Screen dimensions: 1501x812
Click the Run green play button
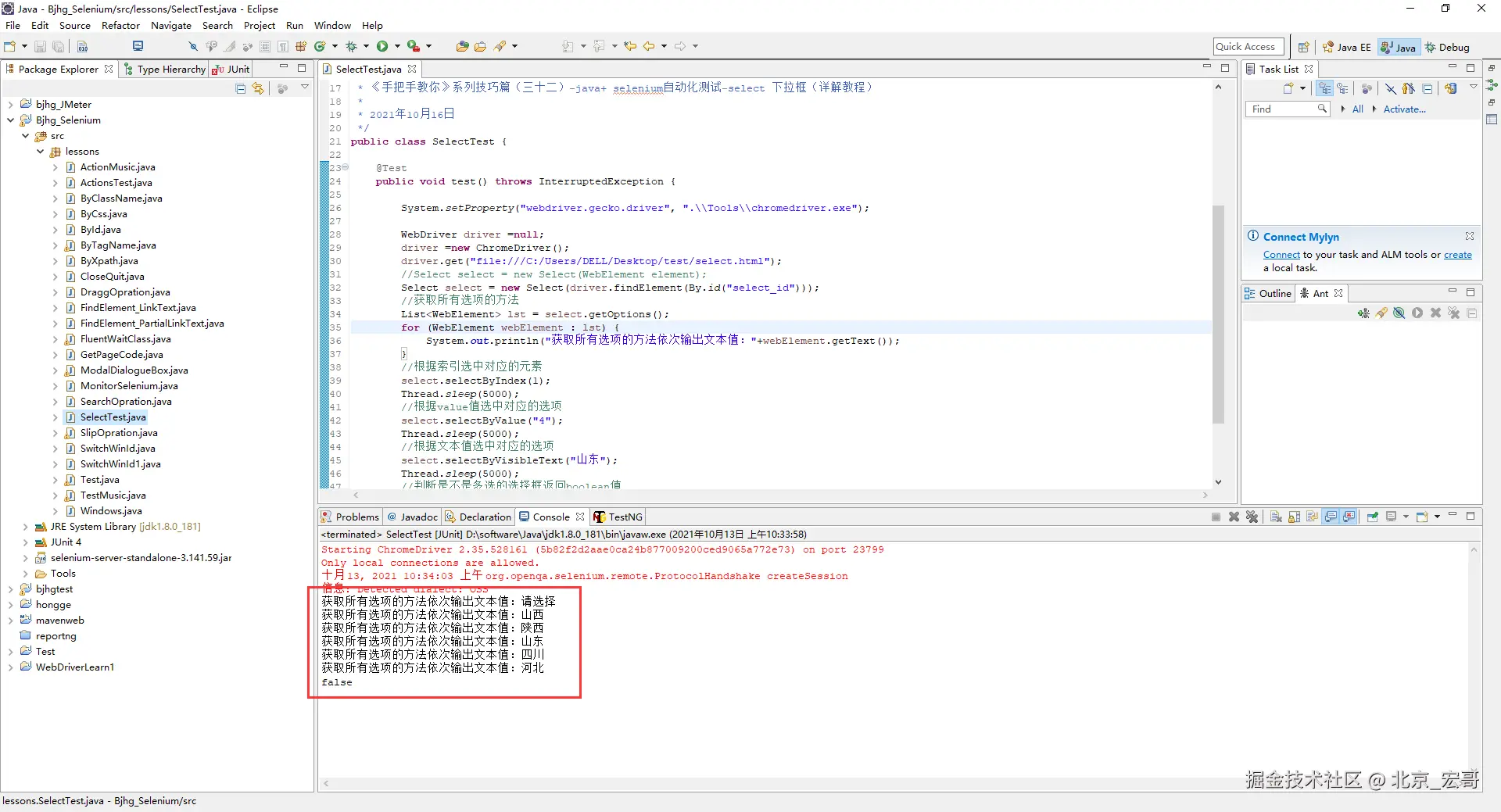[x=382, y=47]
